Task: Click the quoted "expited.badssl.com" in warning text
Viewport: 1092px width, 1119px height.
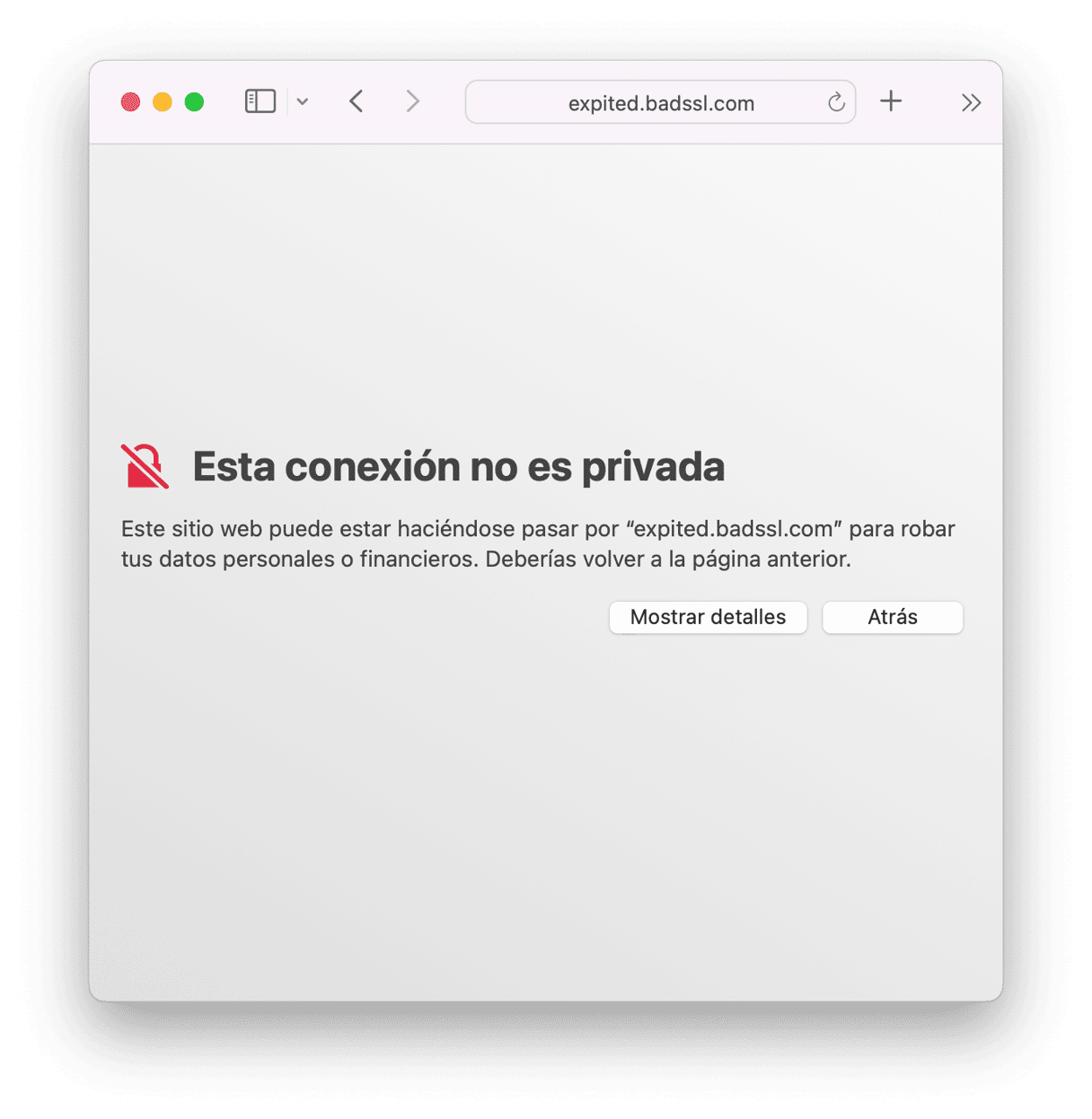Action: point(734,529)
